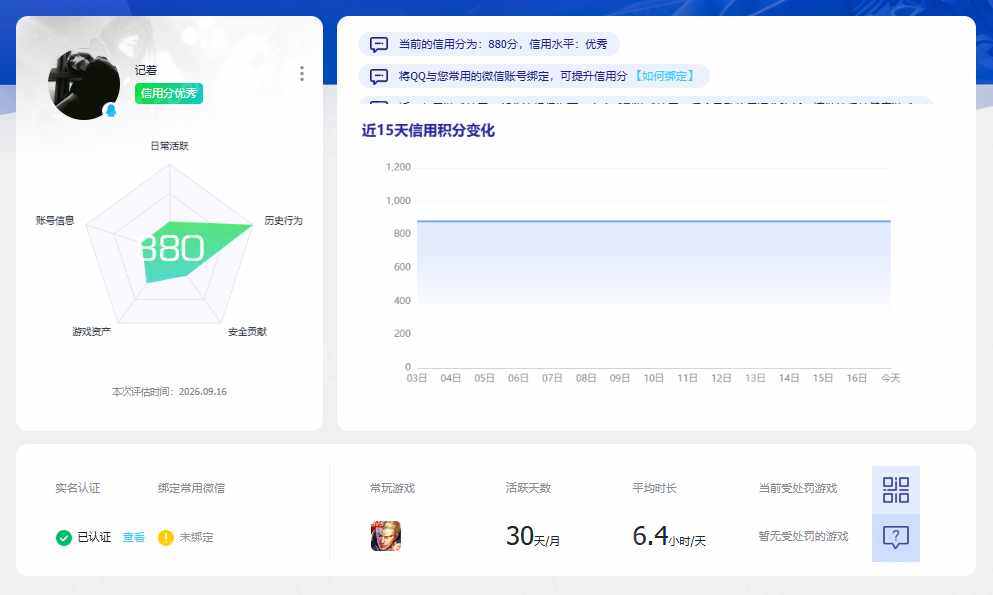Click the chat icon beside 将QQ与您常用的微信 message
The image size is (993, 595).
pyautogui.click(x=379, y=77)
